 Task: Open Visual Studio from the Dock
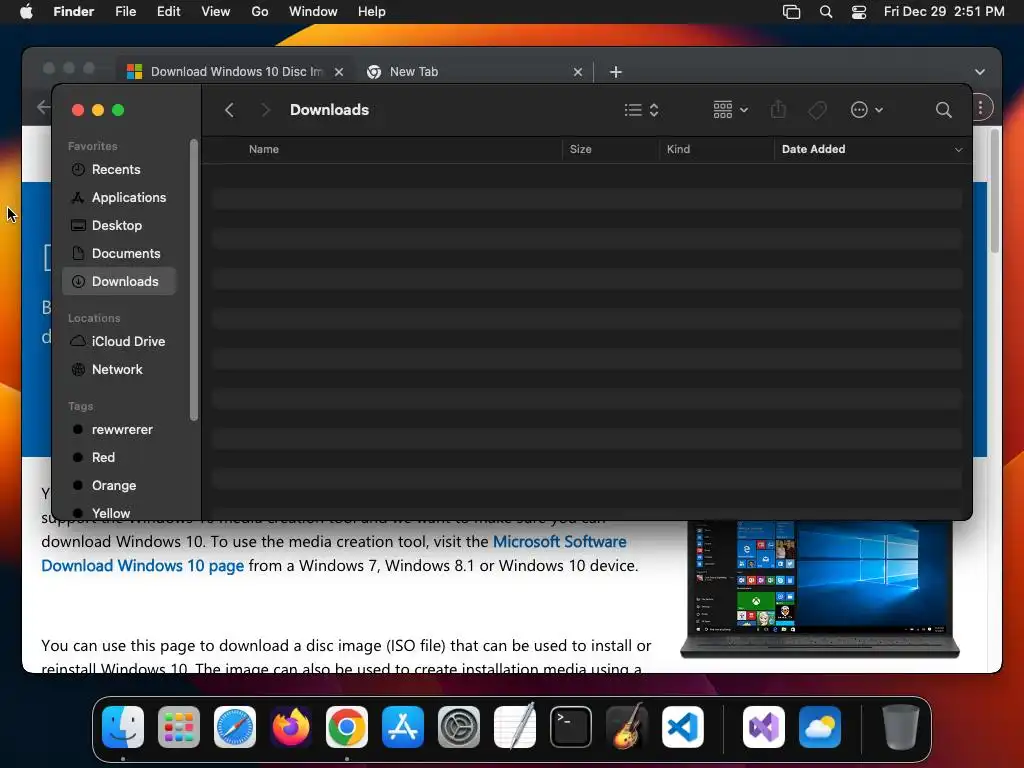pyautogui.click(x=763, y=727)
